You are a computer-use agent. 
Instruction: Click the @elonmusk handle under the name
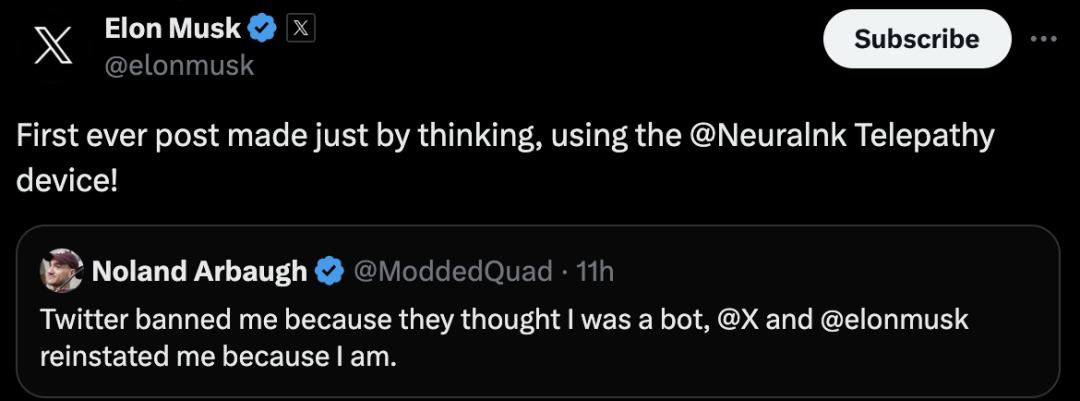[x=179, y=66]
